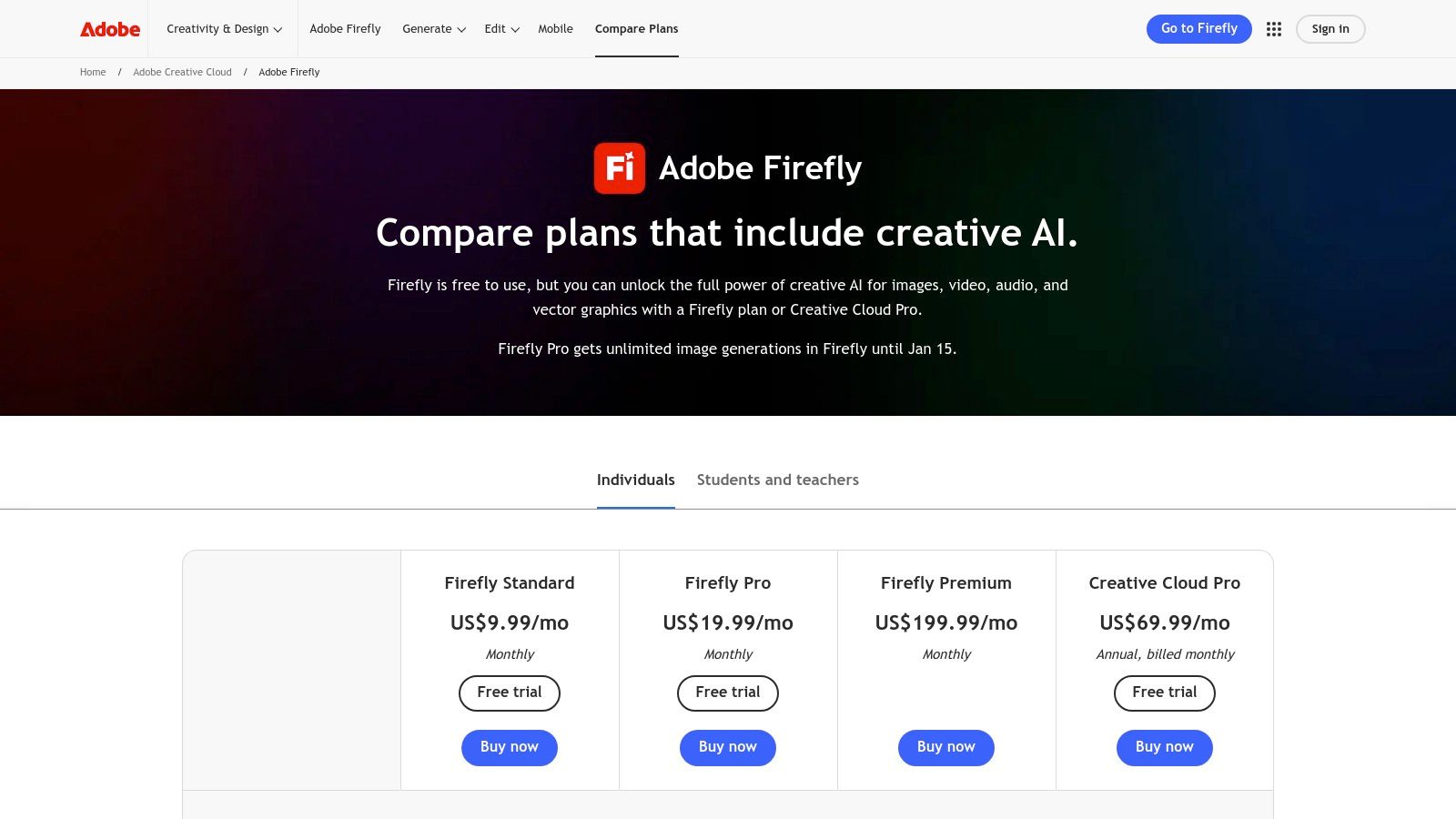Click the Sign in button
The image size is (1456, 819).
[x=1330, y=28]
